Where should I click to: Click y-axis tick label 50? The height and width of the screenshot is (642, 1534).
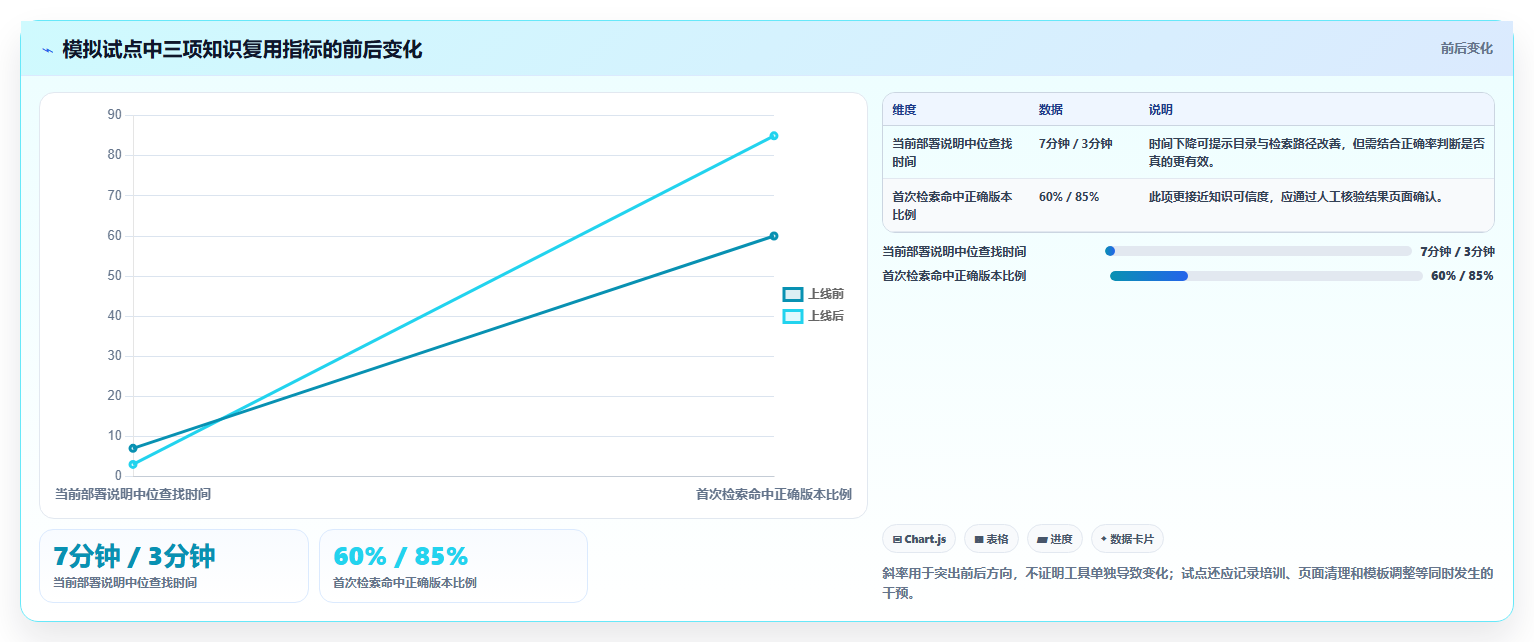114,276
